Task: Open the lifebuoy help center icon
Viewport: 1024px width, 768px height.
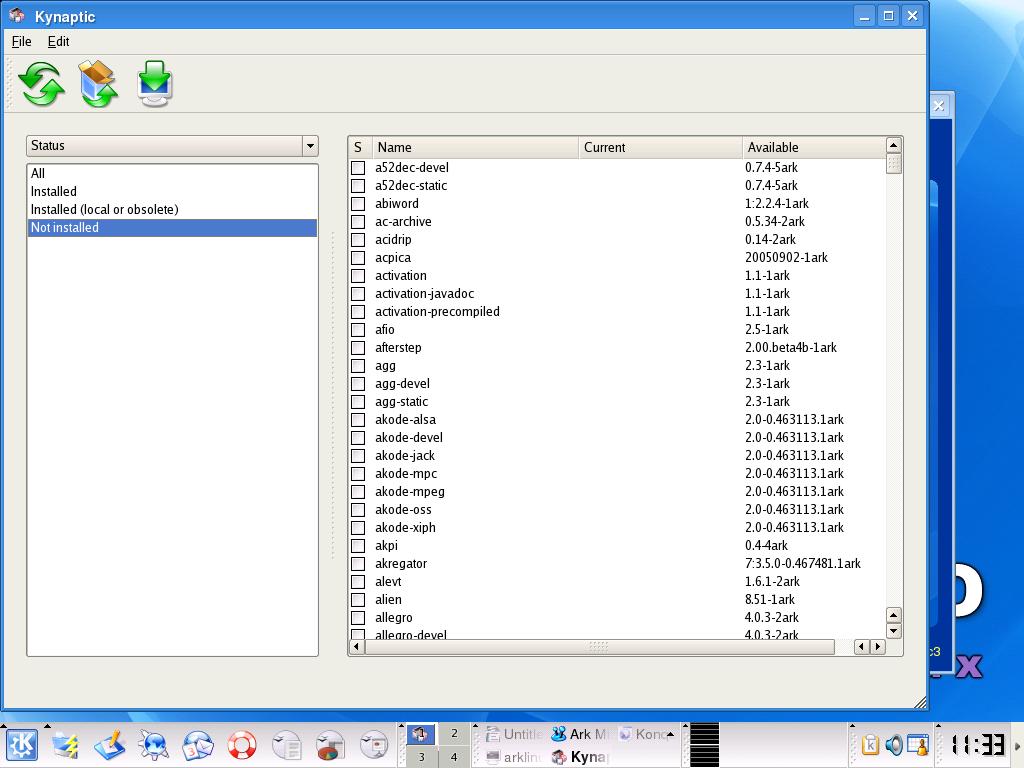Action: (242, 744)
